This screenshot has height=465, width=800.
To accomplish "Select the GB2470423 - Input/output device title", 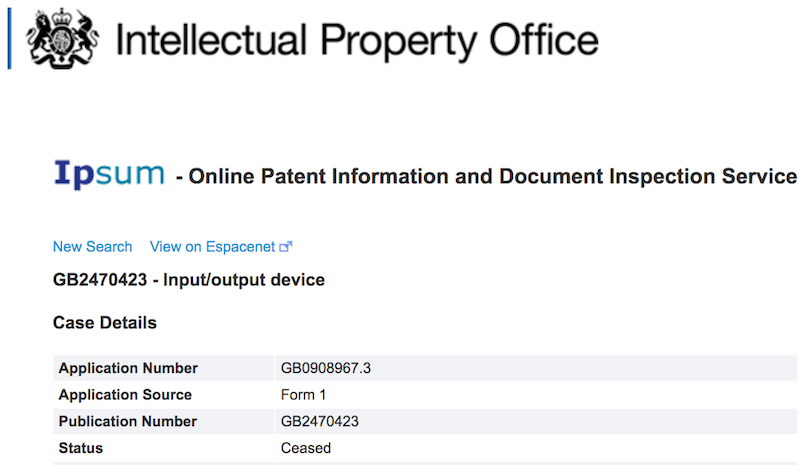I will pyautogui.click(x=189, y=280).
